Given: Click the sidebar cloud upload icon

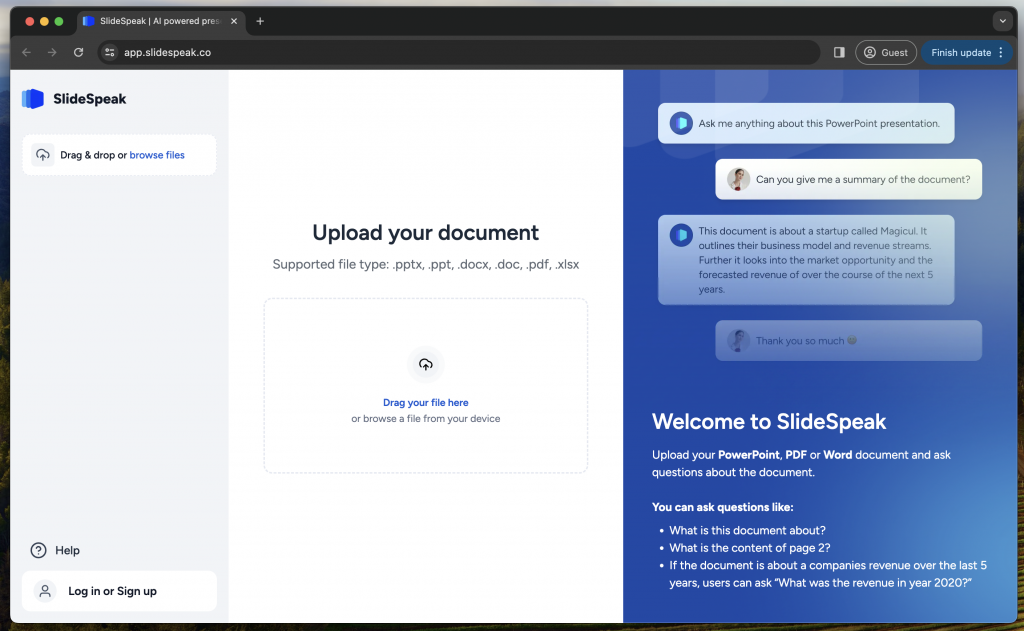Looking at the screenshot, I should click(x=42, y=155).
